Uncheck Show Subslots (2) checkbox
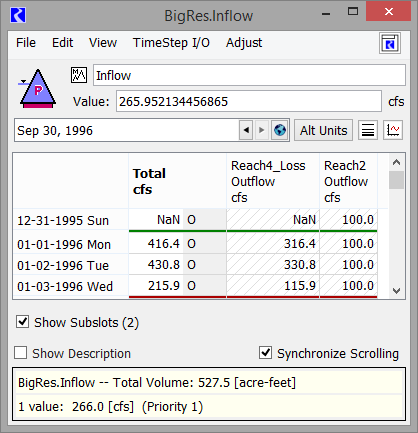 (22, 322)
